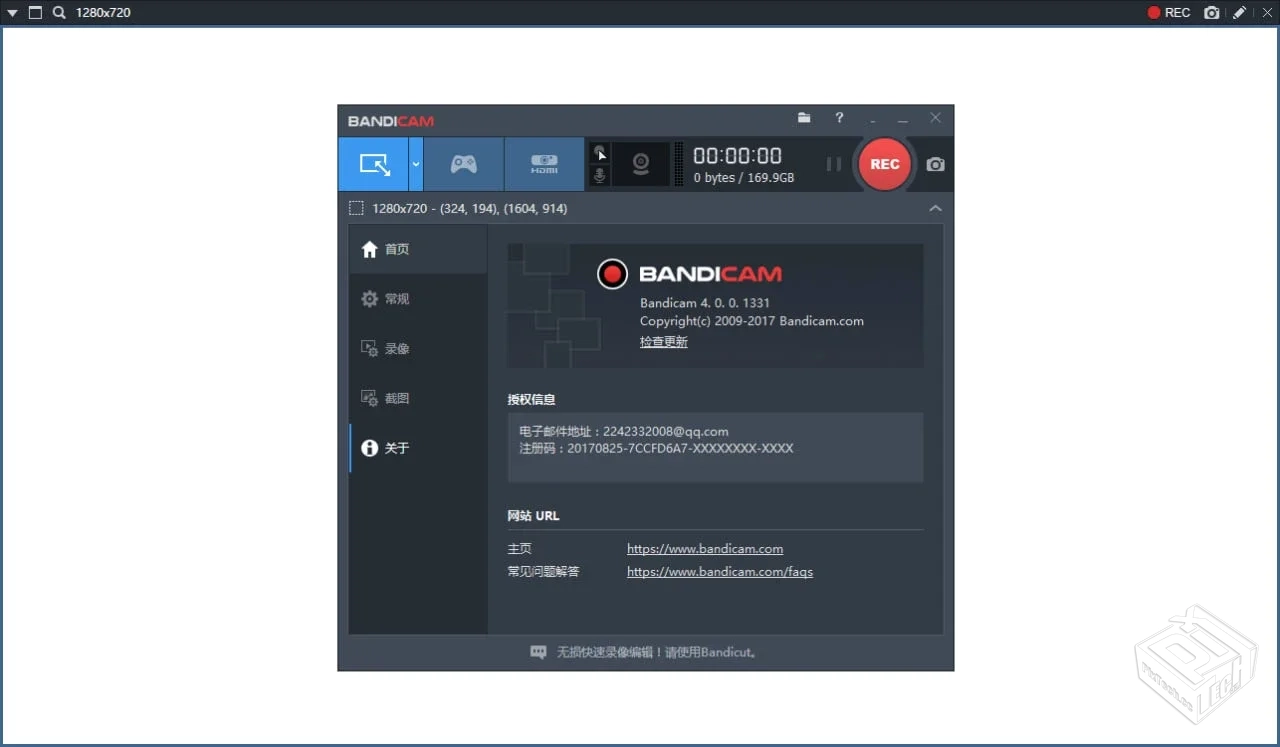Switch to the 关于 About tab
The height and width of the screenshot is (747, 1280).
pos(397,448)
